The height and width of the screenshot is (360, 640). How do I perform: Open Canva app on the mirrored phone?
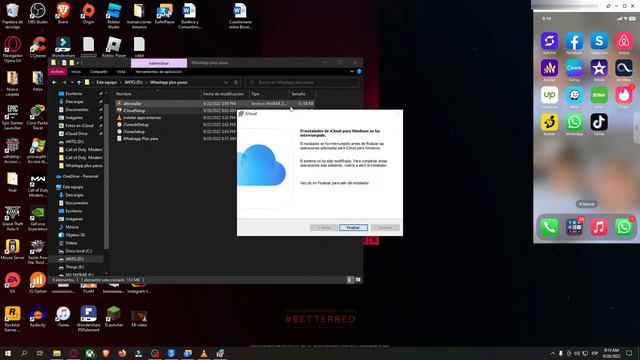coord(574,68)
